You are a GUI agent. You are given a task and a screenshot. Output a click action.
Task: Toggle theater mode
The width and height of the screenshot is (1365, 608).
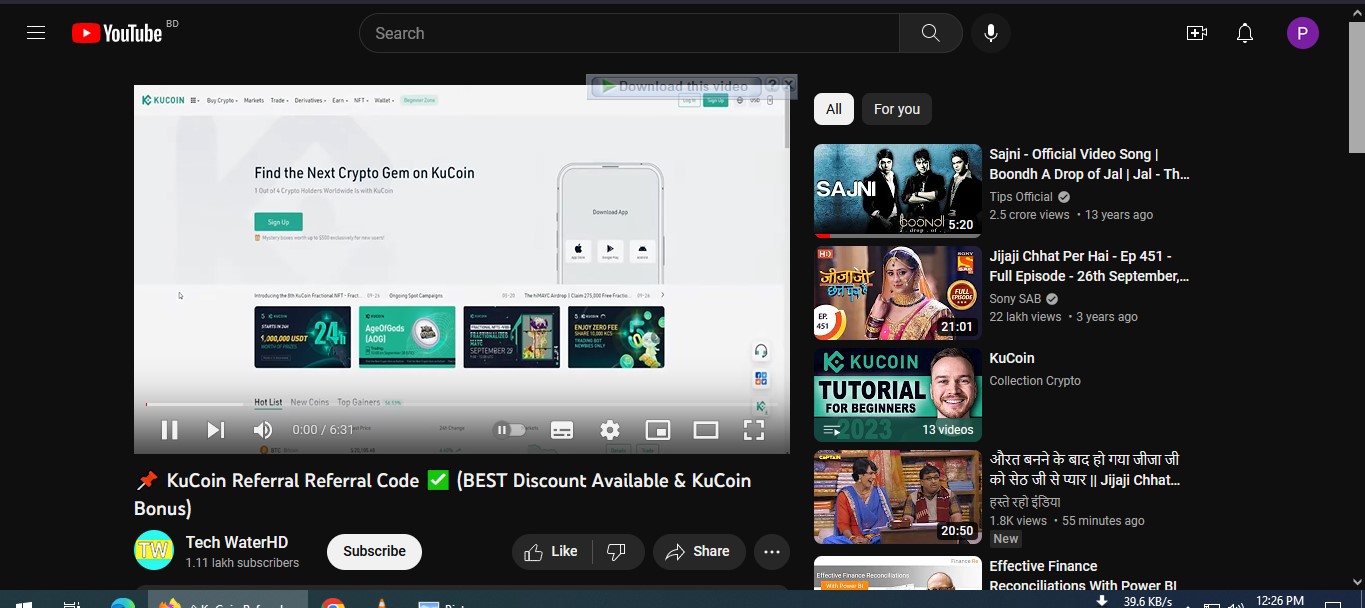click(706, 430)
